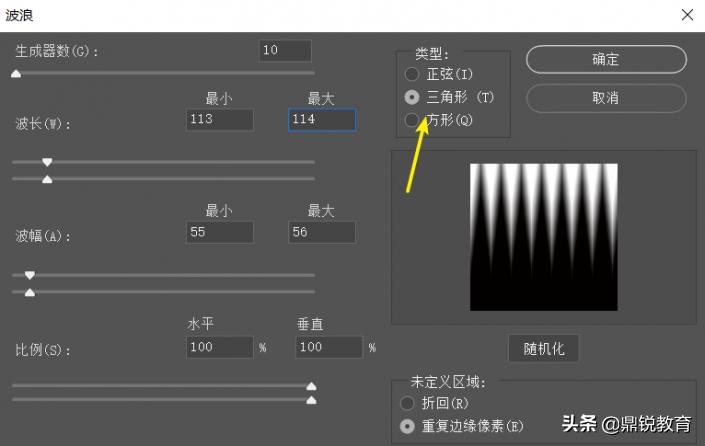705x446 pixels.
Task: Click the 水平 scale percentage field
Action: coord(220,347)
